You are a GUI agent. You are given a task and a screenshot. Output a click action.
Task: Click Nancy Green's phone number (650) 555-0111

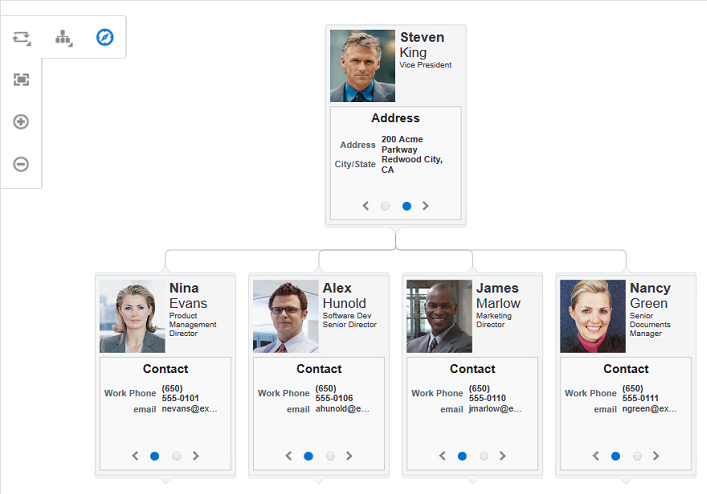coord(640,393)
